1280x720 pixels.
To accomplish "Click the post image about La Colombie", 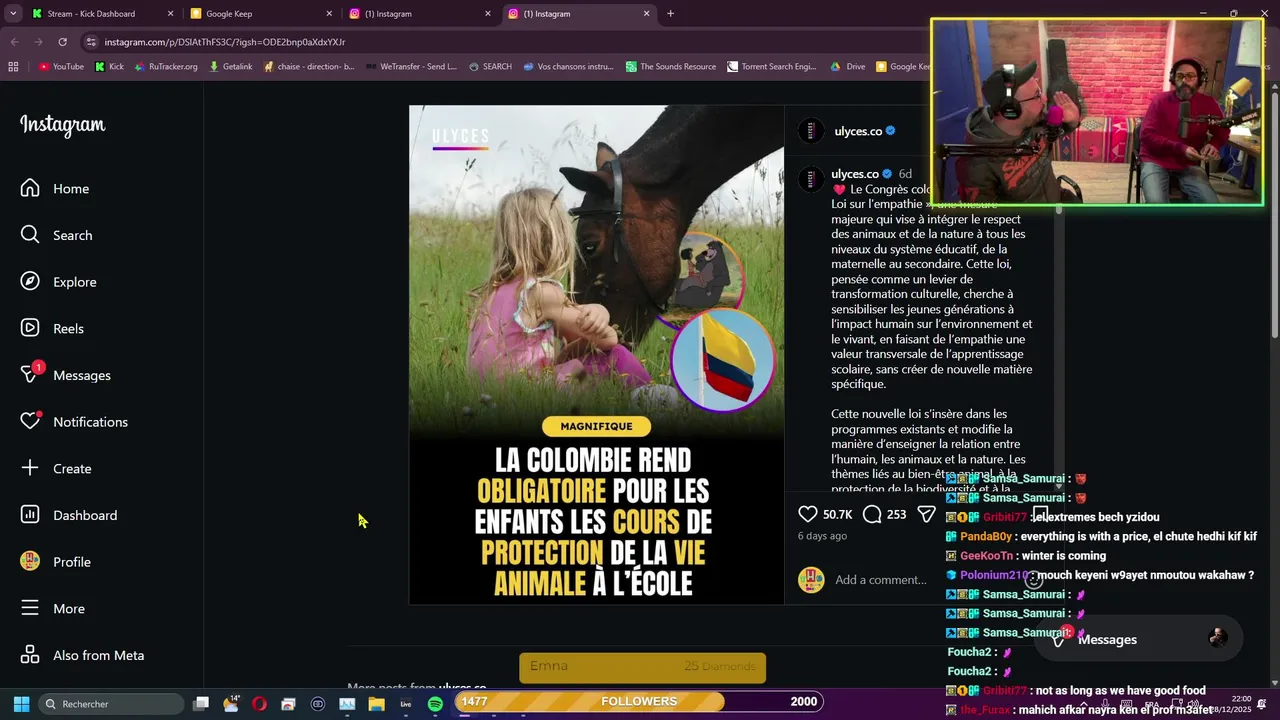I will point(597,355).
